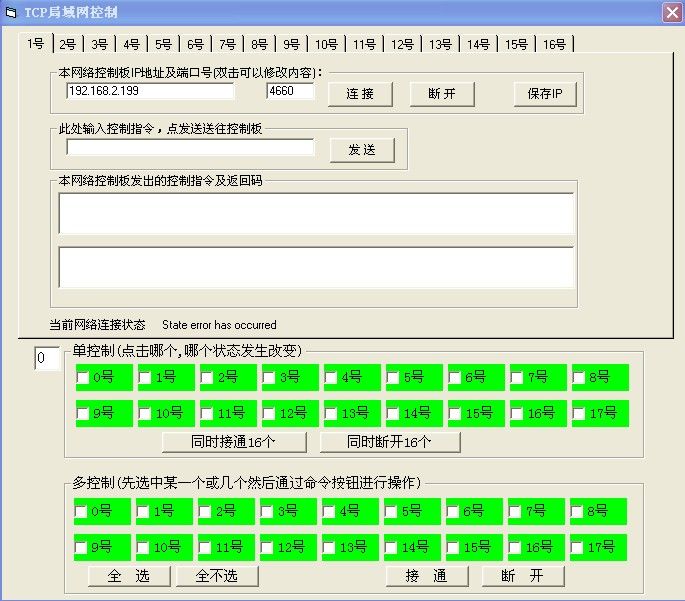Click the port number field 4660
Image resolution: width=685 pixels, height=601 pixels.
point(290,92)
